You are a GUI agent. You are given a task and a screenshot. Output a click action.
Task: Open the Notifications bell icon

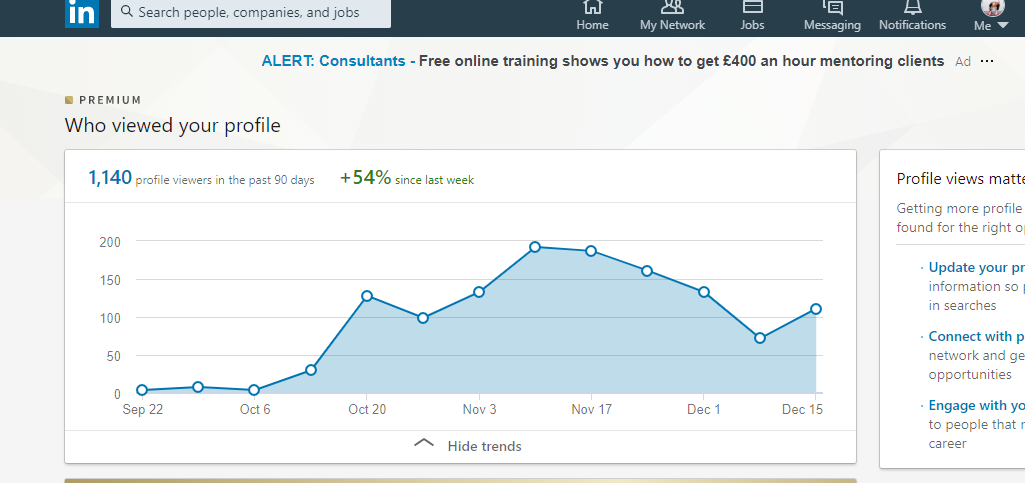click(912, 8)
